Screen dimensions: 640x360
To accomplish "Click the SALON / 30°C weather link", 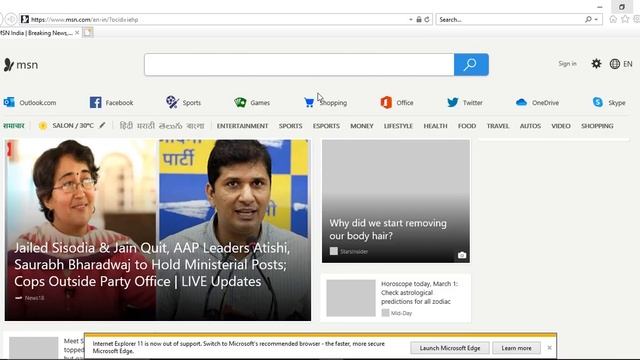I will coord(73,126).
